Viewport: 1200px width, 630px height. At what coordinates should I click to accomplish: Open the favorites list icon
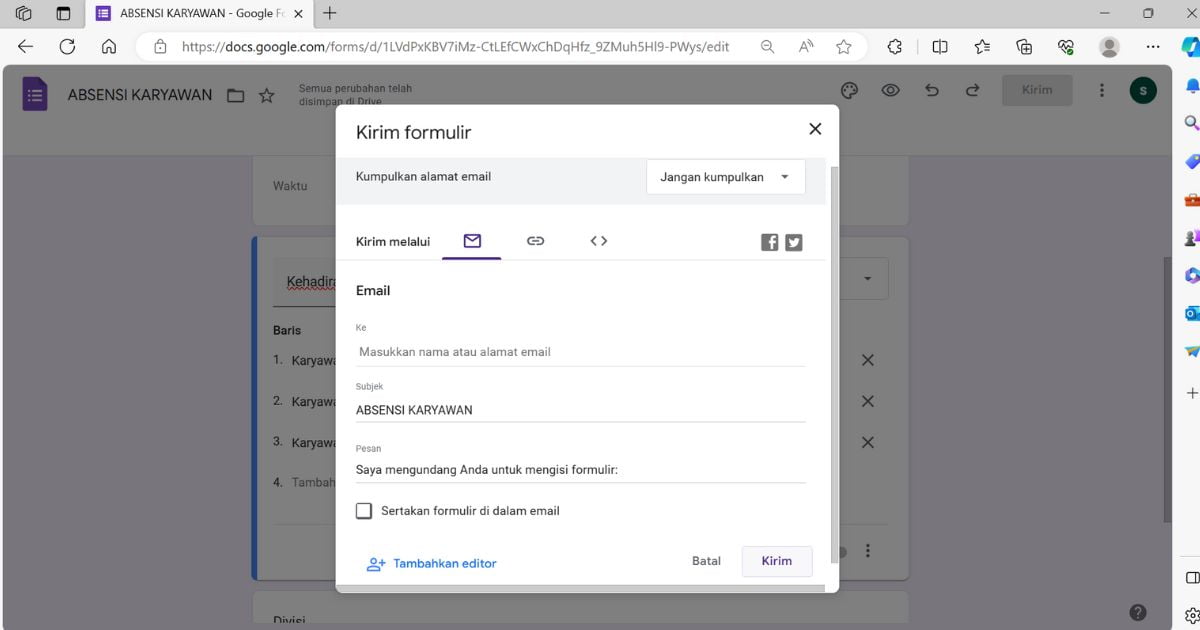[982, 46]
